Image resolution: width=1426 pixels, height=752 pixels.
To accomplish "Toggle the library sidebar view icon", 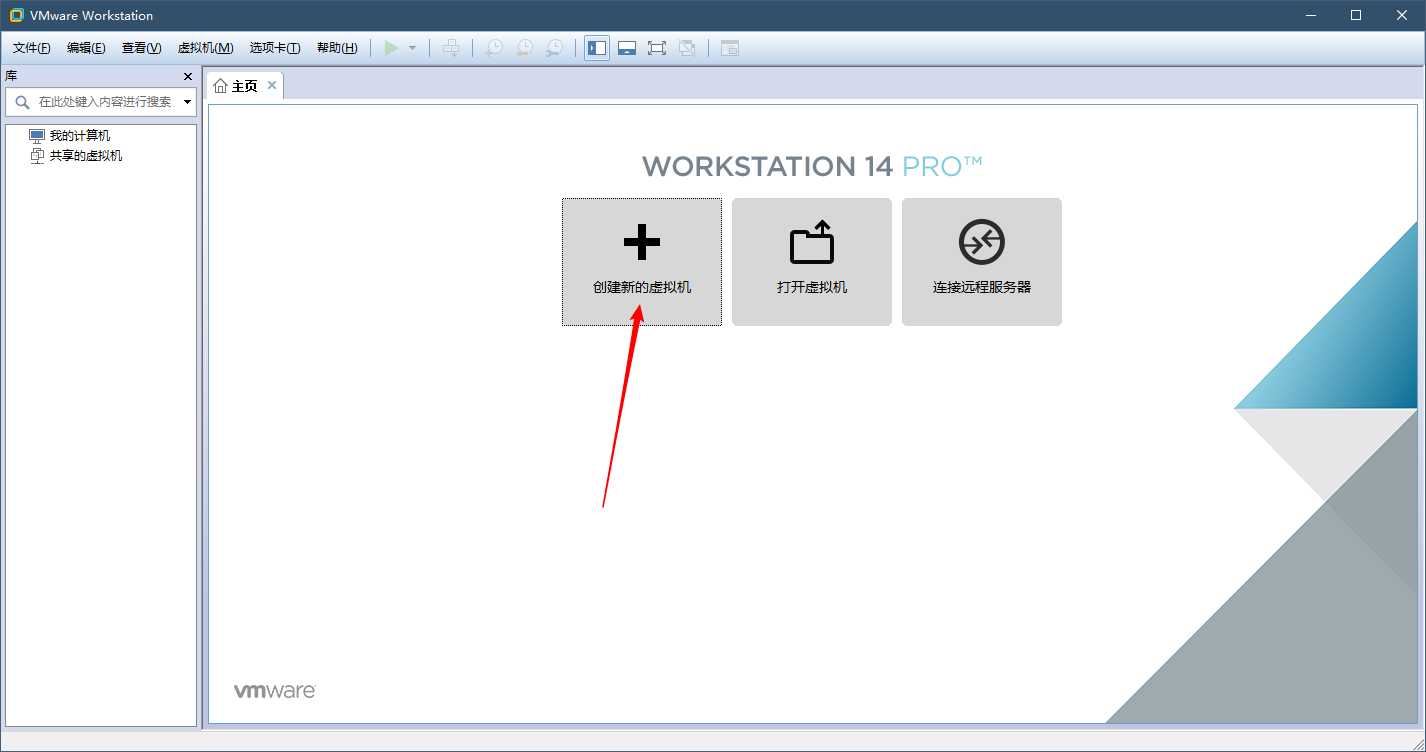I will tap(597, 48).
